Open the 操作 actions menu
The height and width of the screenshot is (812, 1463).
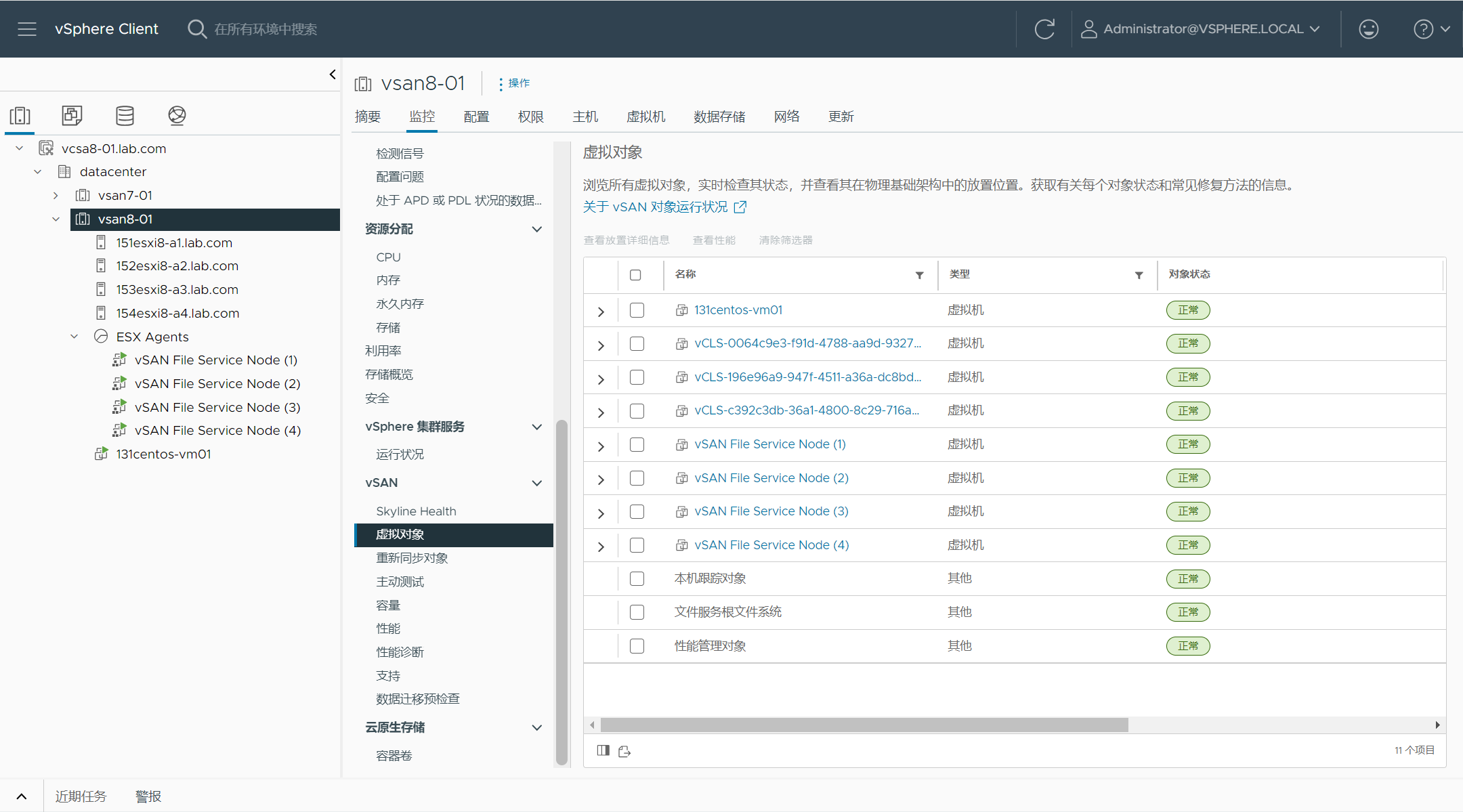515,83
